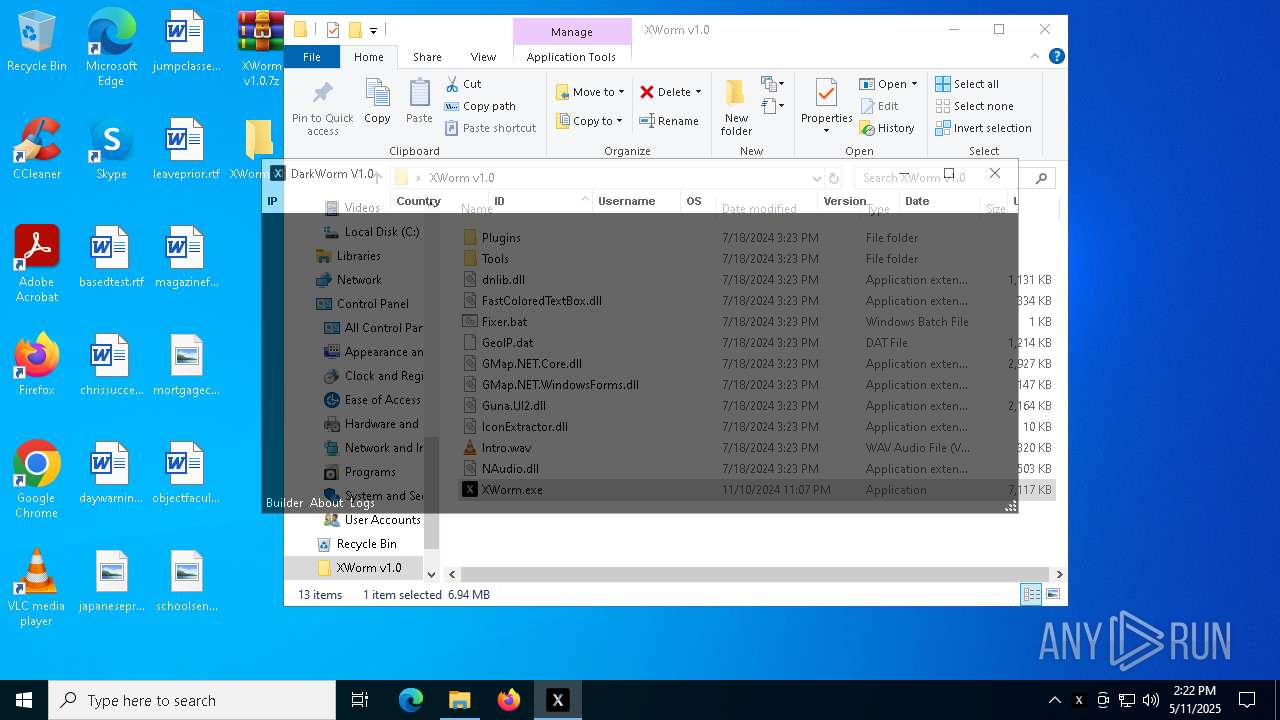Select the Plugins folder
Viewport: 1280px width, 720px height.
[501, 238]
